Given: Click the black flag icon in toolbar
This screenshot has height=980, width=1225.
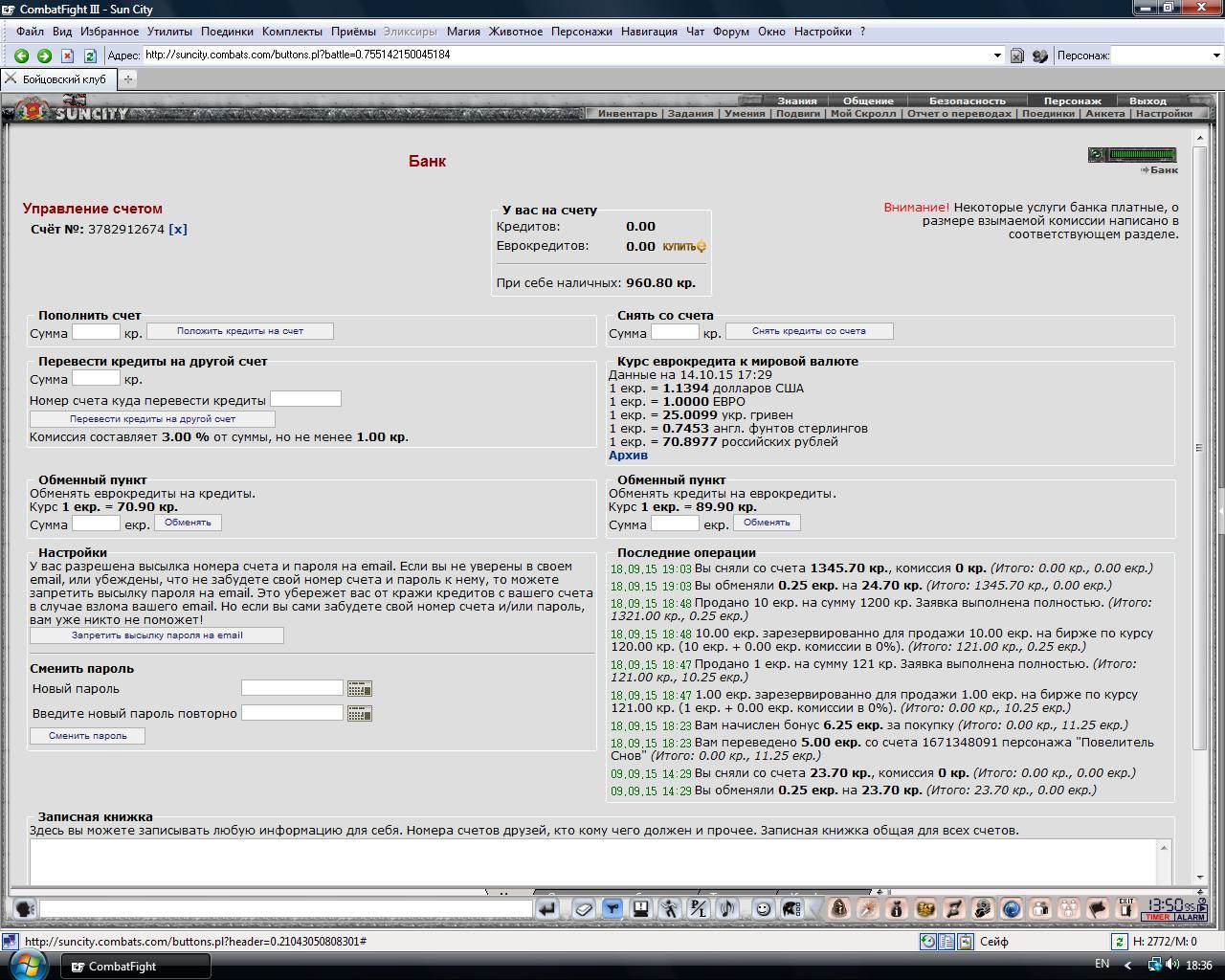Looking at the screenshot, I should click(1098, 908).
